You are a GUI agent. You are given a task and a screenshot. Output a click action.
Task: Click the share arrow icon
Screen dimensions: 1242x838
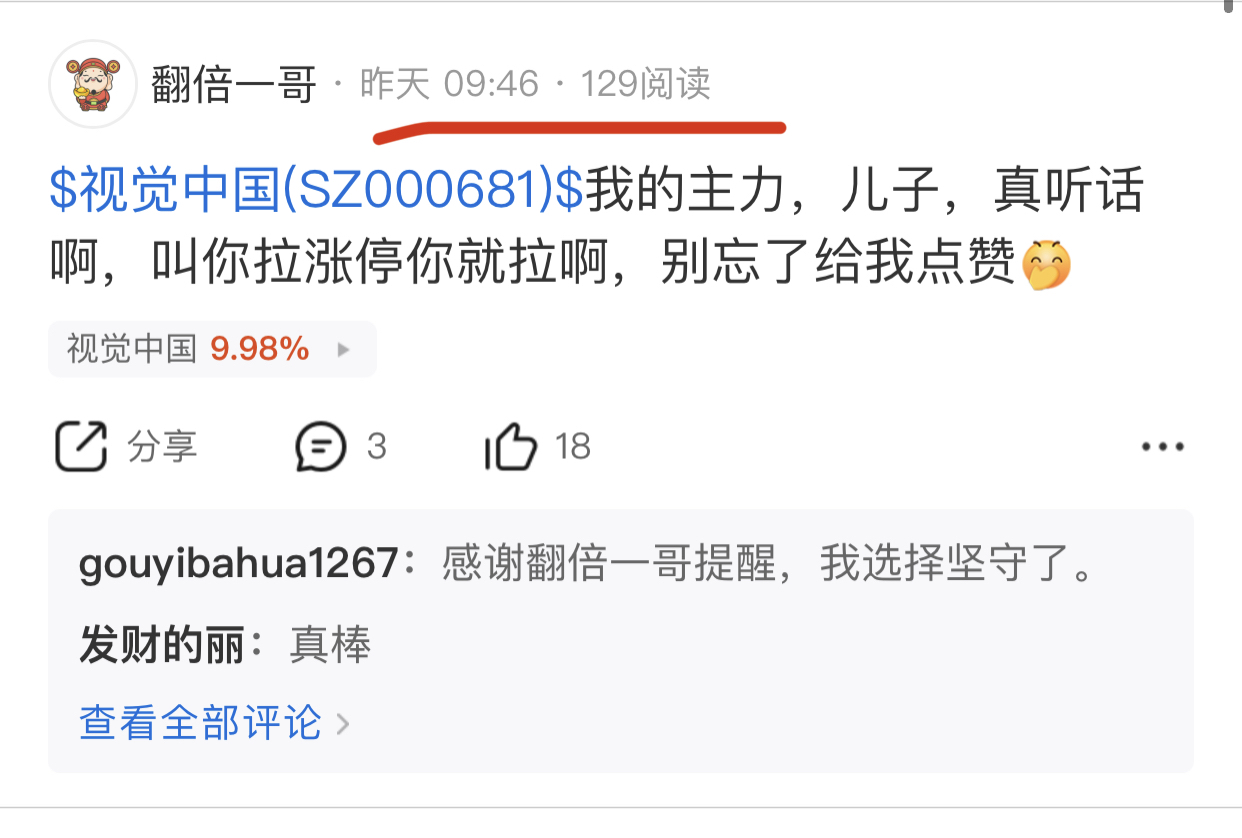point(80,446)
